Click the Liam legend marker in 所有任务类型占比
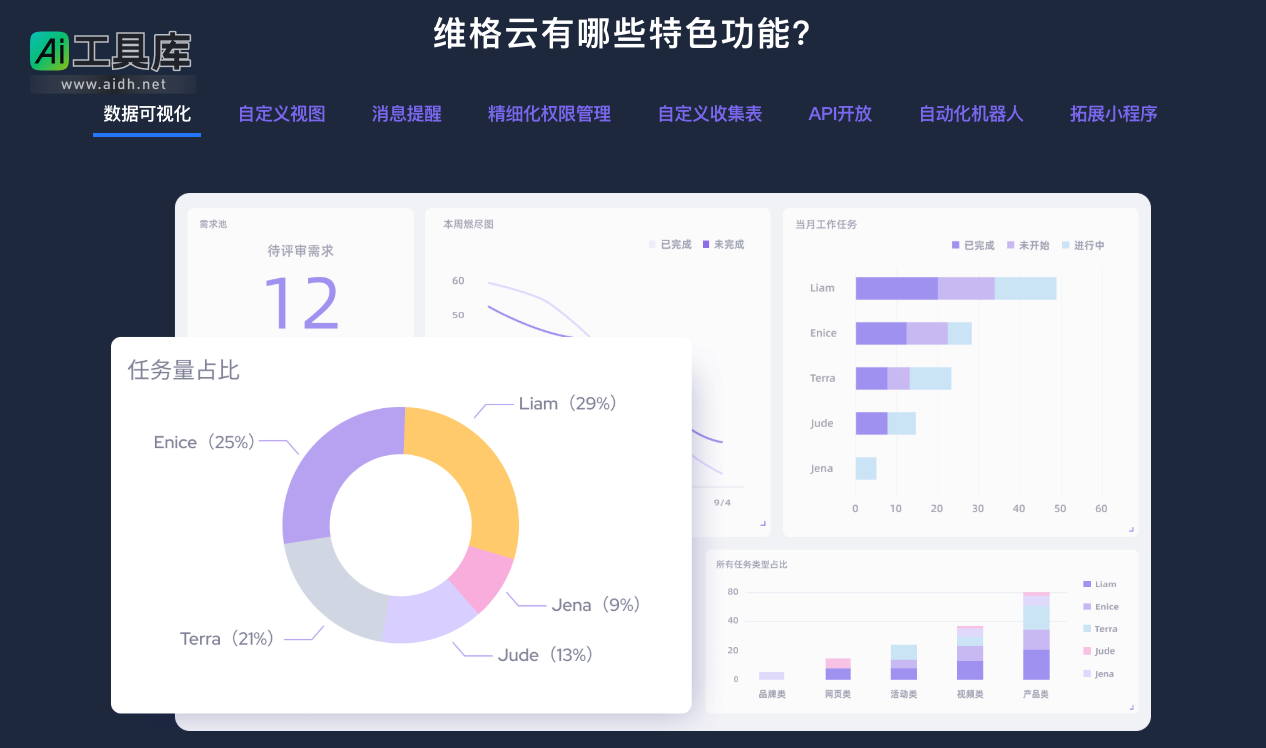The width and height of the screenshot is (1266, 748). [1087, 583]
